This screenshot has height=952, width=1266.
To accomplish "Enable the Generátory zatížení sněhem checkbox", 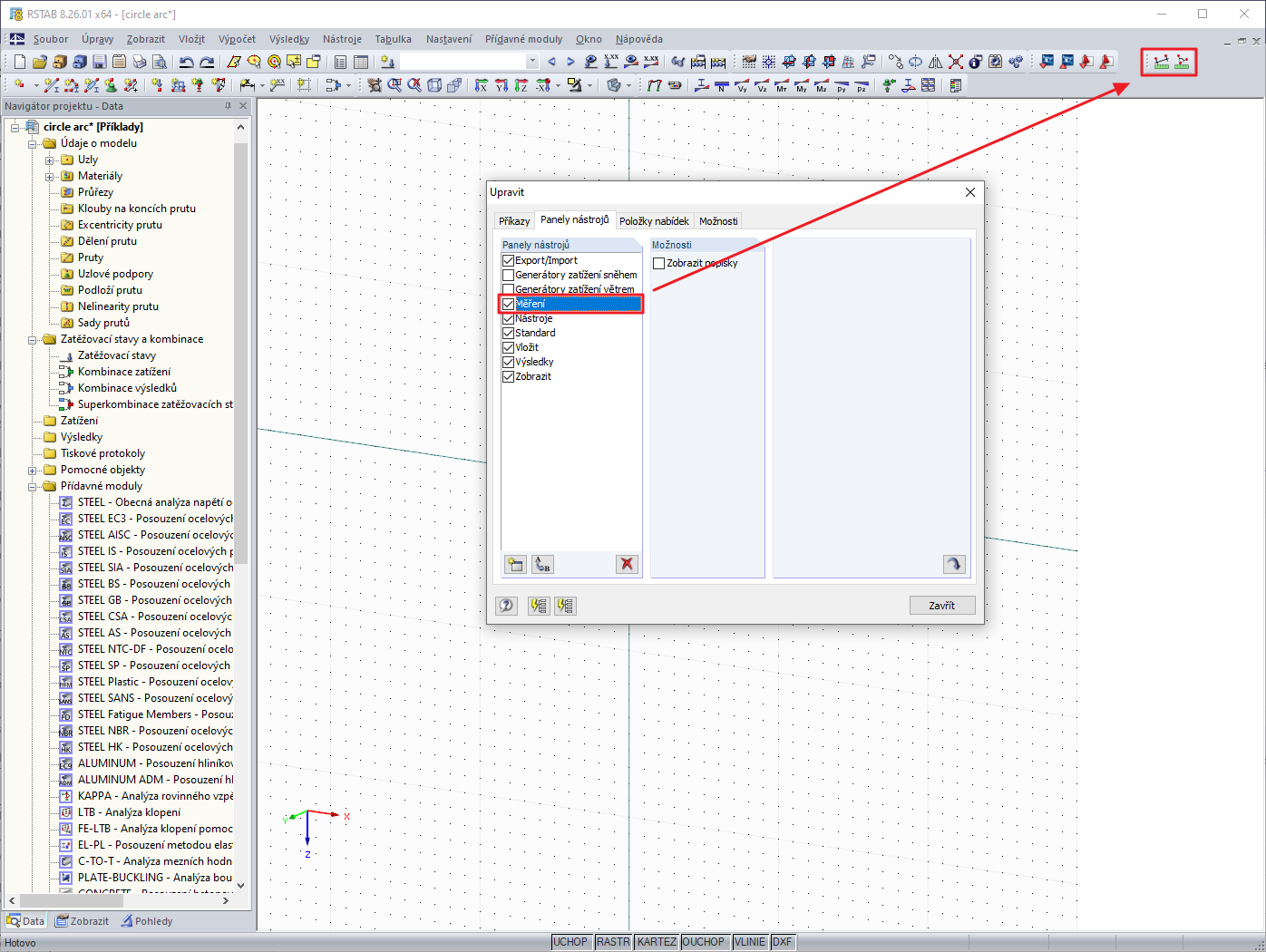I will (x=508, y=275).
